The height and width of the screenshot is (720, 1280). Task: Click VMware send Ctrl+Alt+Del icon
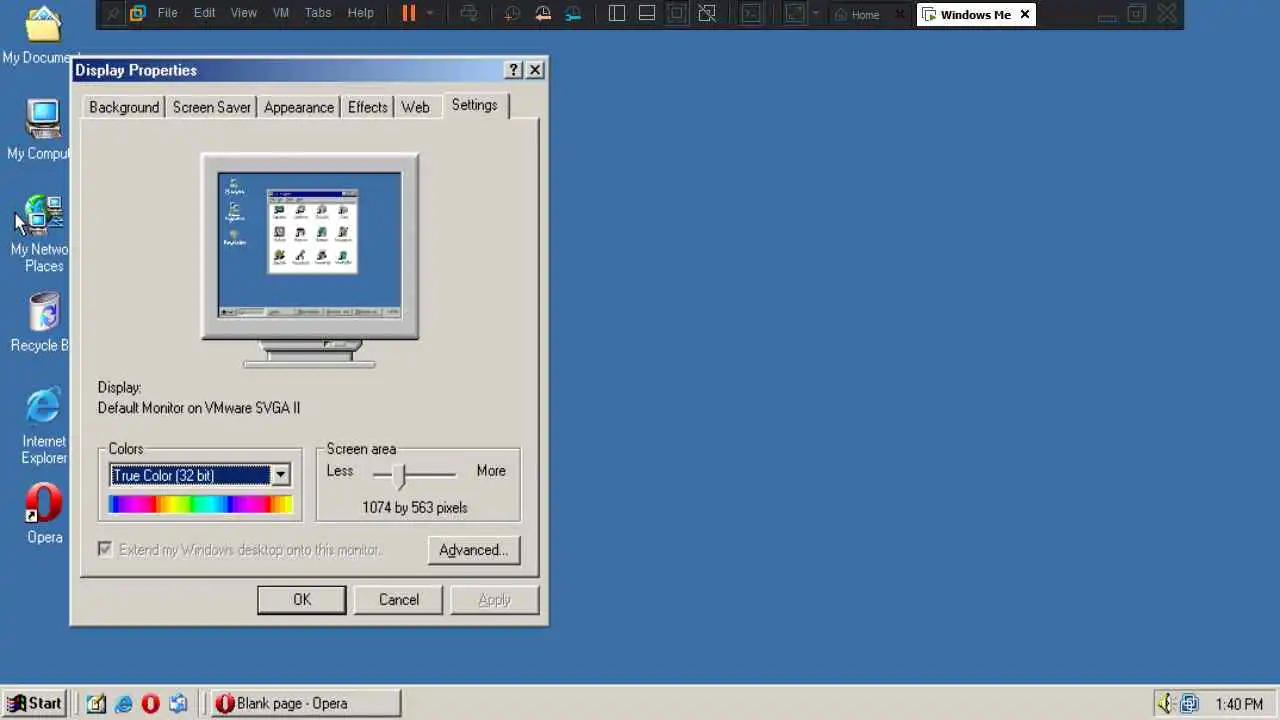pos(469,14)
